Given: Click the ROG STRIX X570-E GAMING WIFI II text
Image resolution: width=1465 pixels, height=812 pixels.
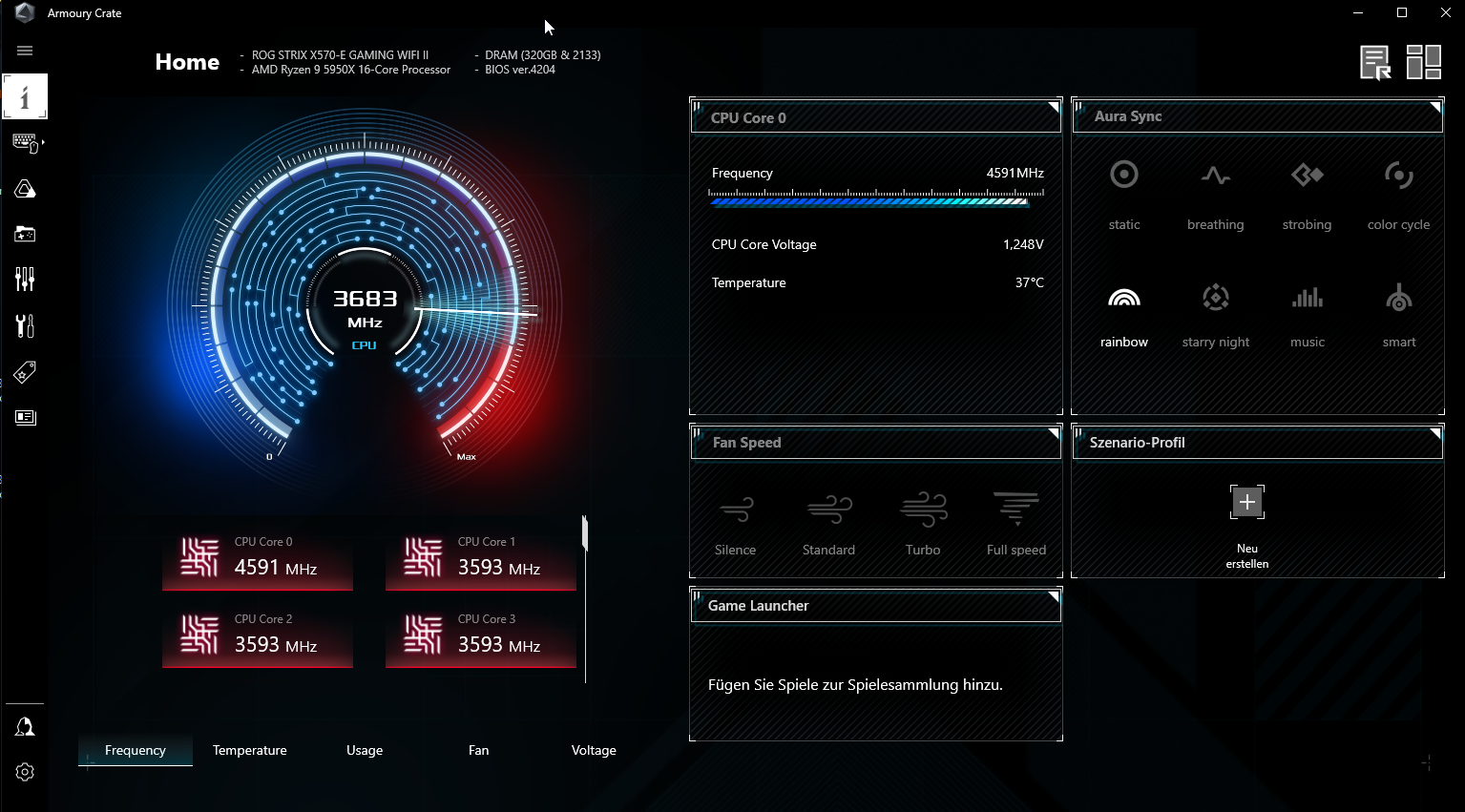Looking at the screenshot, I should click(x=340, y=55).
